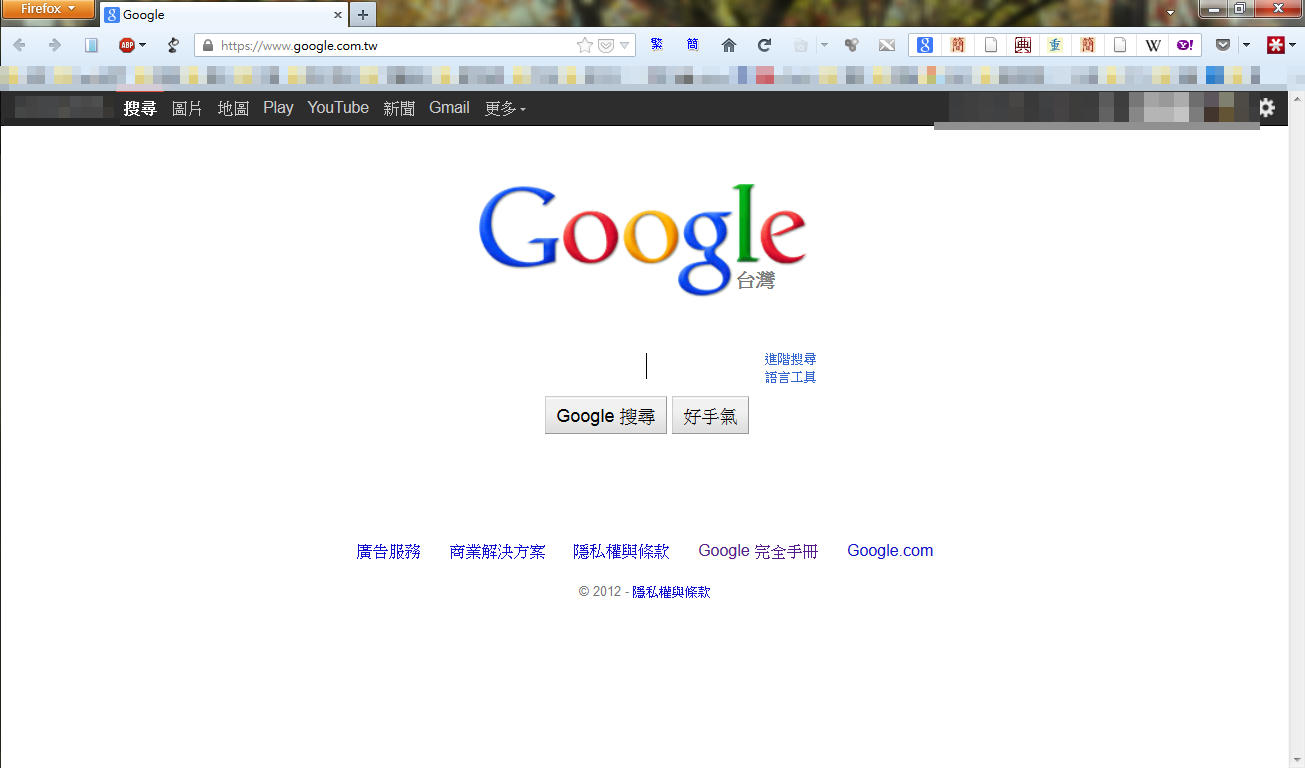
Task: Expand the 更多 dropdown menu
Action: tap(505, 108)
